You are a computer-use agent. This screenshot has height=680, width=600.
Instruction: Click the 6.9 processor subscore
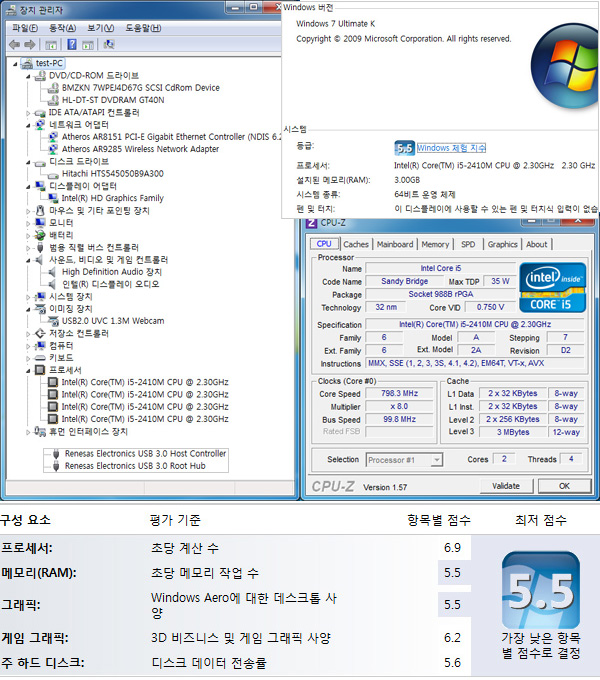[x=452, y=548]
